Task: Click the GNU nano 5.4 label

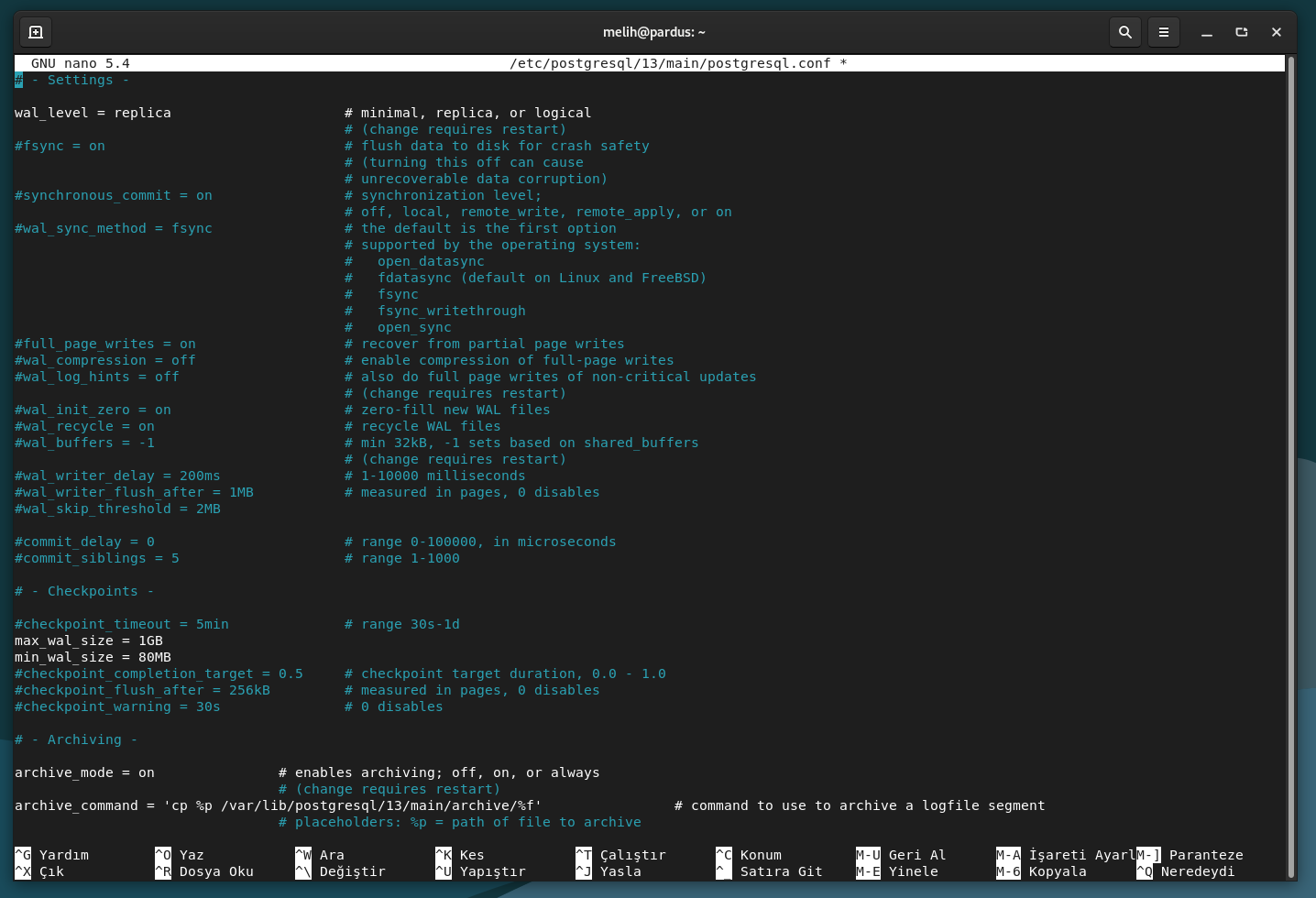Action: point(81,63)
